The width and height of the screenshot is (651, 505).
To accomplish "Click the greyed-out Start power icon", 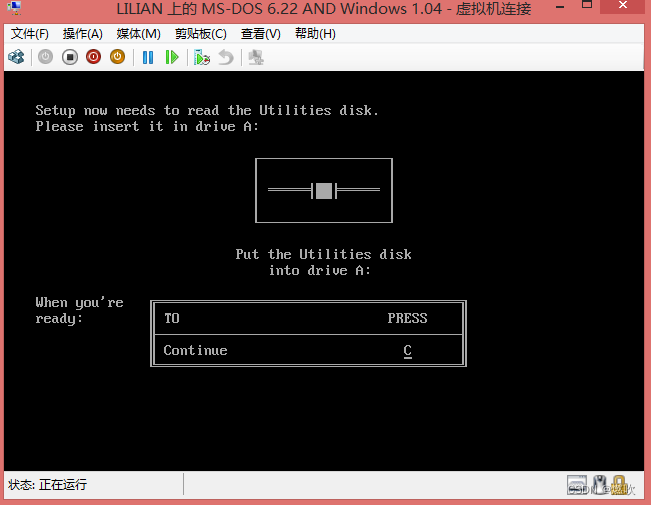I will (x=46, y=57).
